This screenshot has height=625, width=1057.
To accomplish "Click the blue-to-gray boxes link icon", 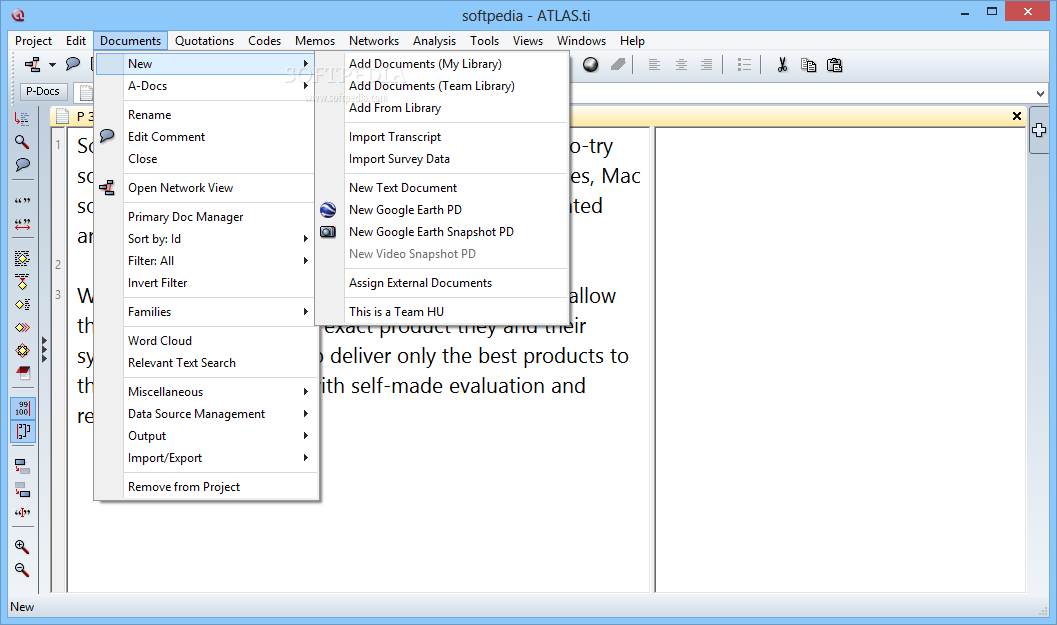I will click(22, 467).
